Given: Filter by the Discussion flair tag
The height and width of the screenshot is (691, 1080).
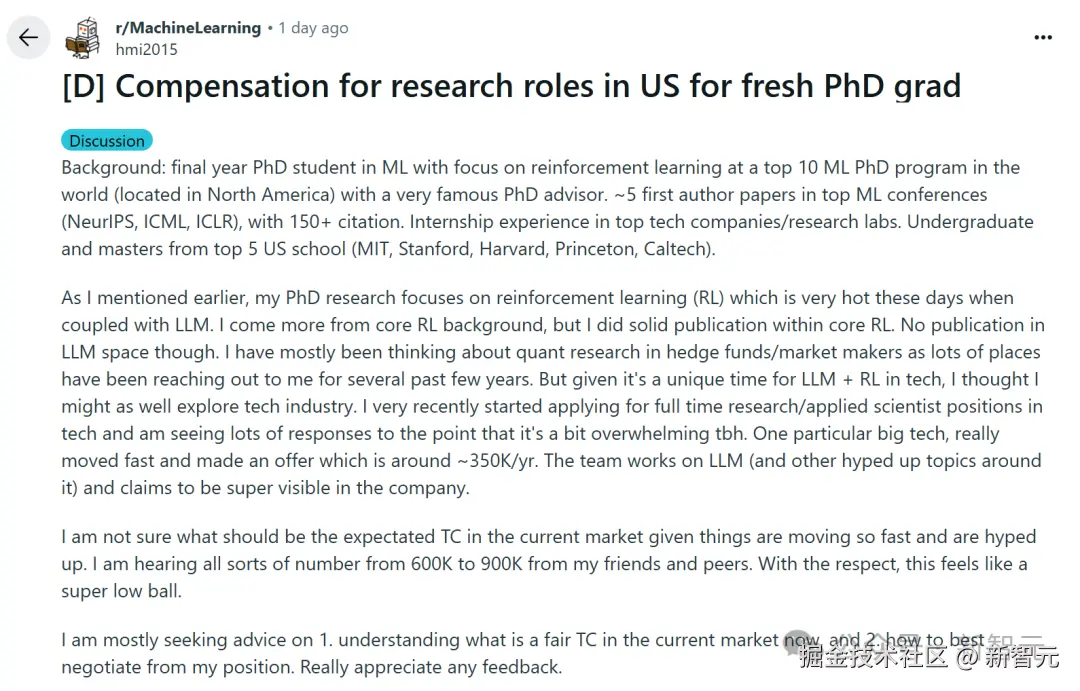Looking at the screenshot, I should [x=107, y=141].
